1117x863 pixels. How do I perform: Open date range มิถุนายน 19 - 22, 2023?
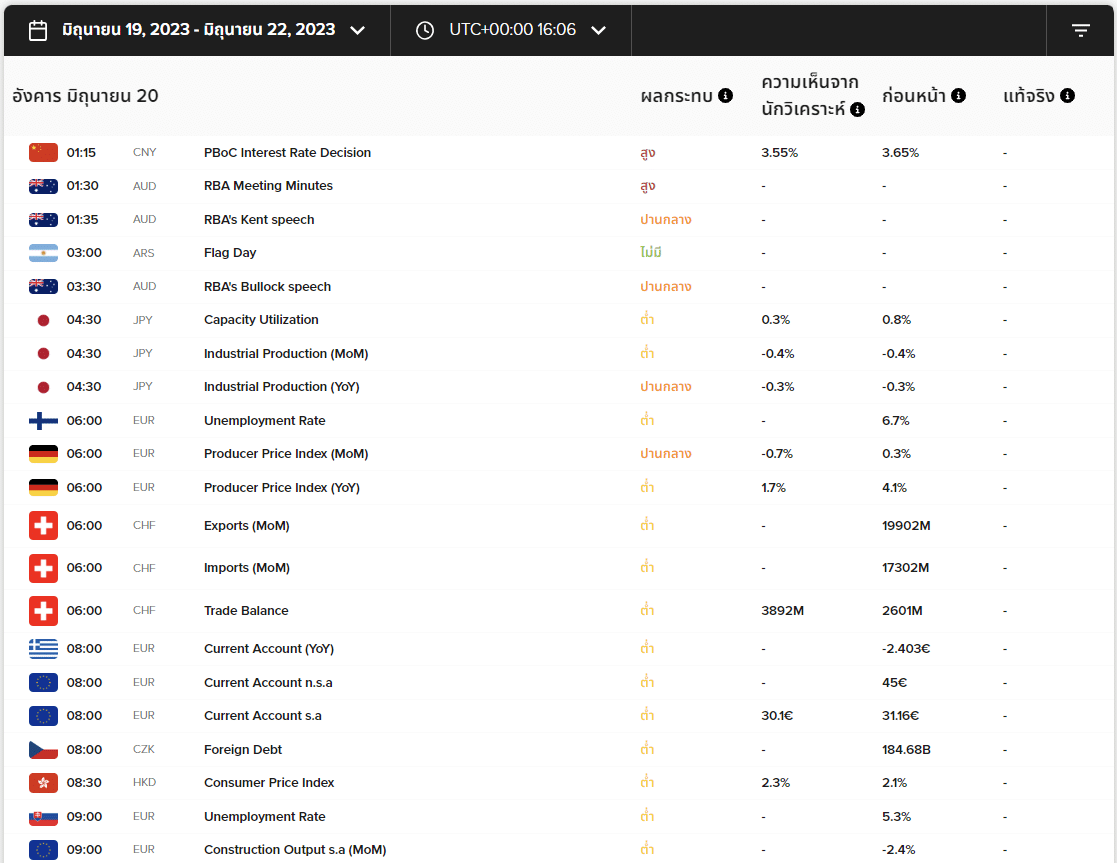pyautogui.click(x=198, y=30)
